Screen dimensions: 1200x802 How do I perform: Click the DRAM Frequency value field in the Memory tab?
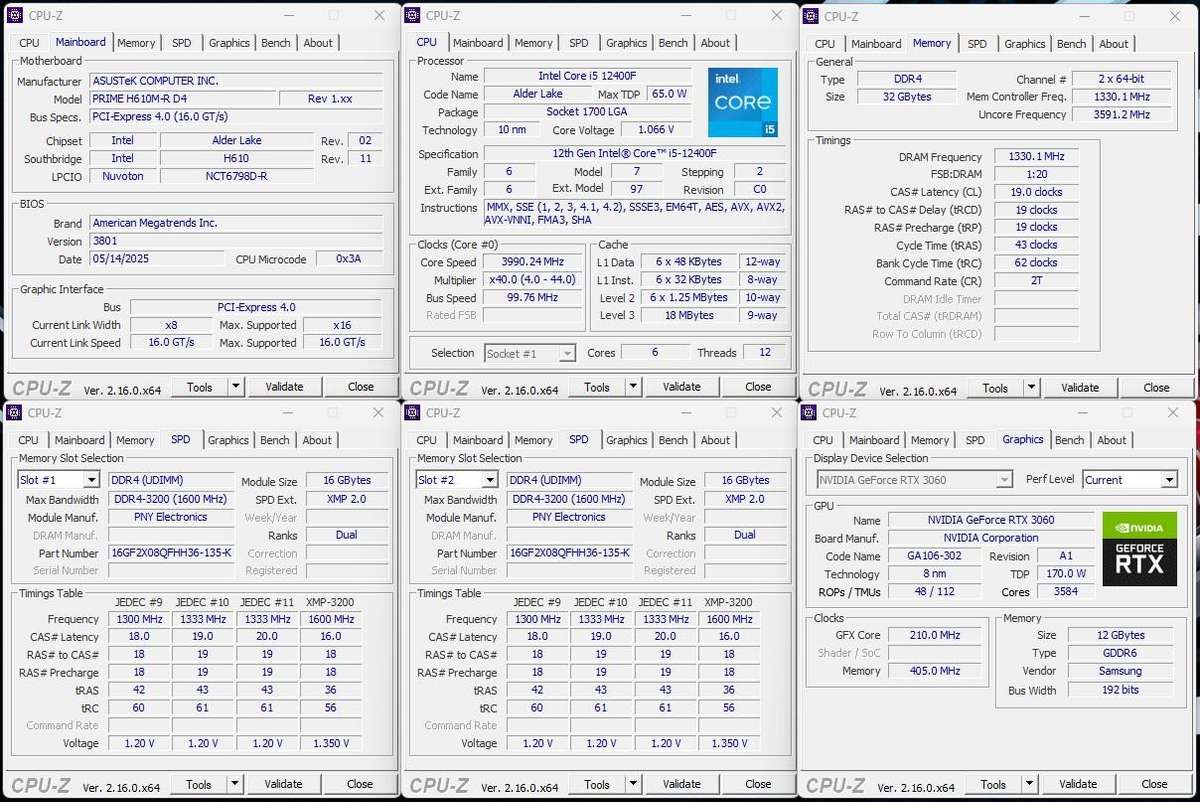click(1036, 156)
